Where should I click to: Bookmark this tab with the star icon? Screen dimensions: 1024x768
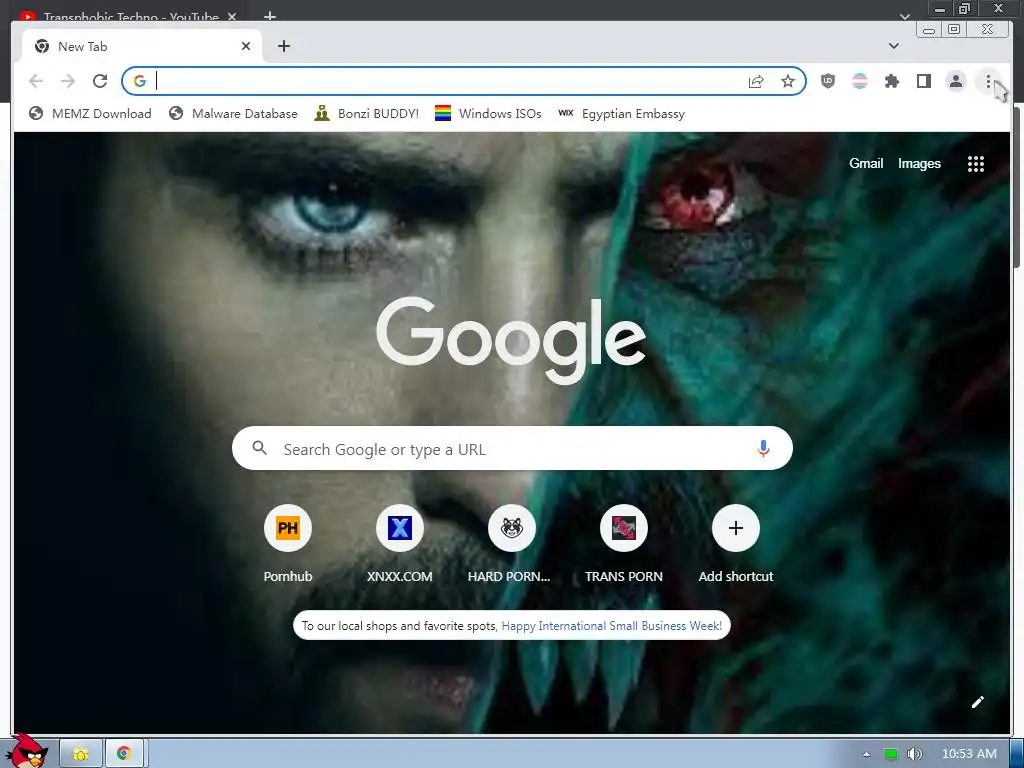tap(788, 81)
